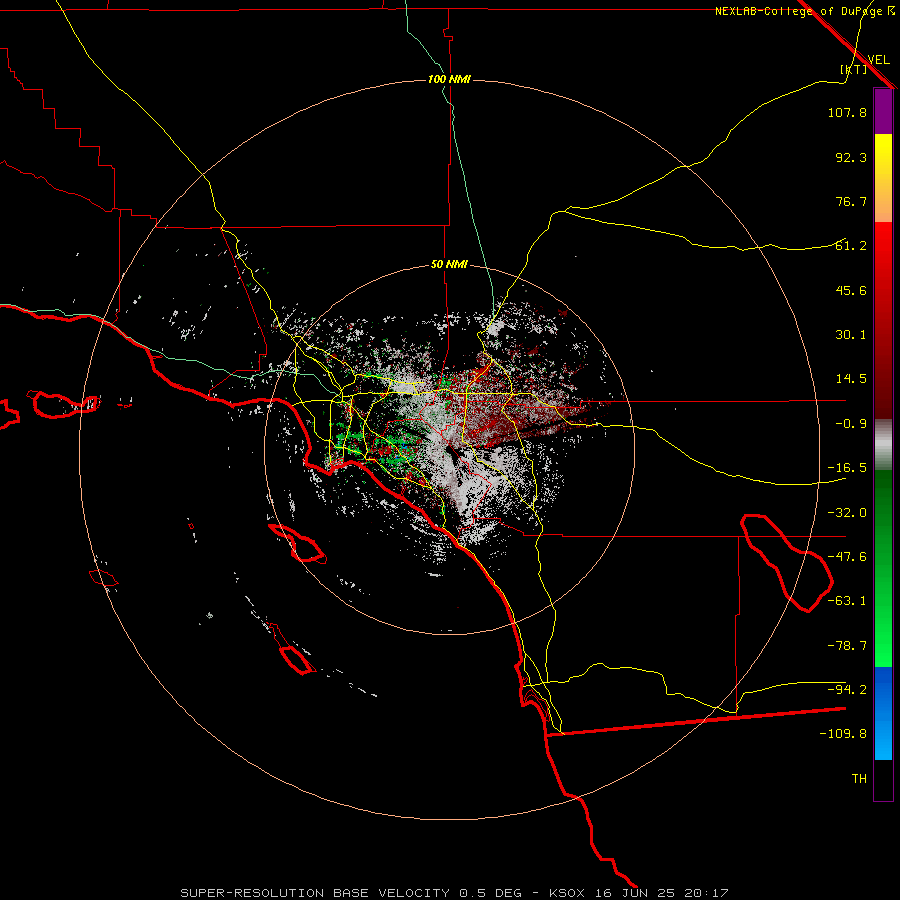Click the TH legend label
Screen dimensions: 900x900
(x=859, y=779)
